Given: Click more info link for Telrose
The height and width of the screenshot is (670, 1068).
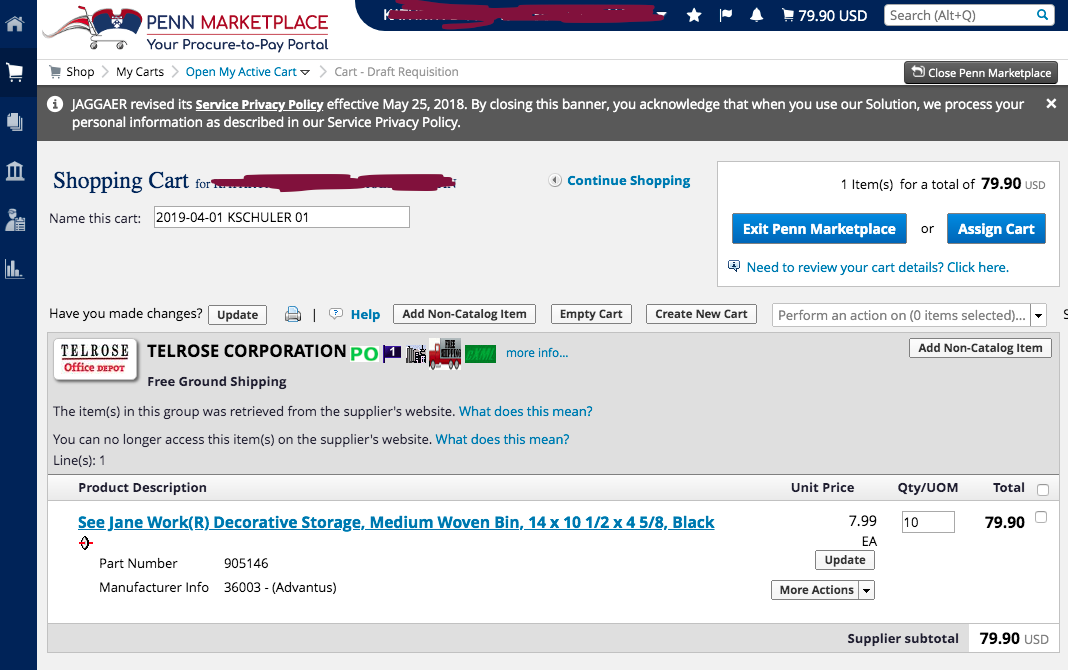Looking at the screenshot, I should 537,353.
